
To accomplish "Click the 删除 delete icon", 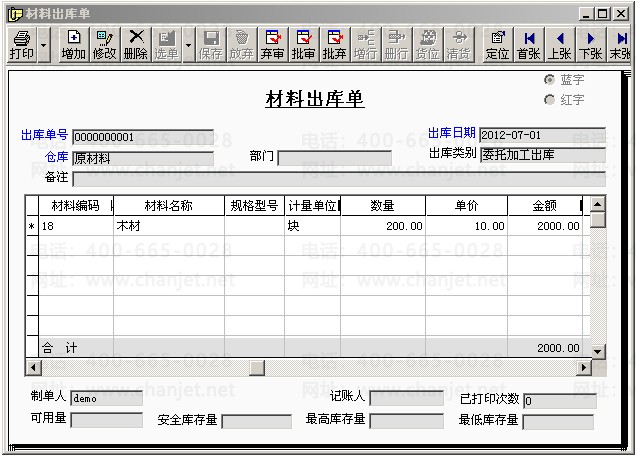I will [136, 45].
